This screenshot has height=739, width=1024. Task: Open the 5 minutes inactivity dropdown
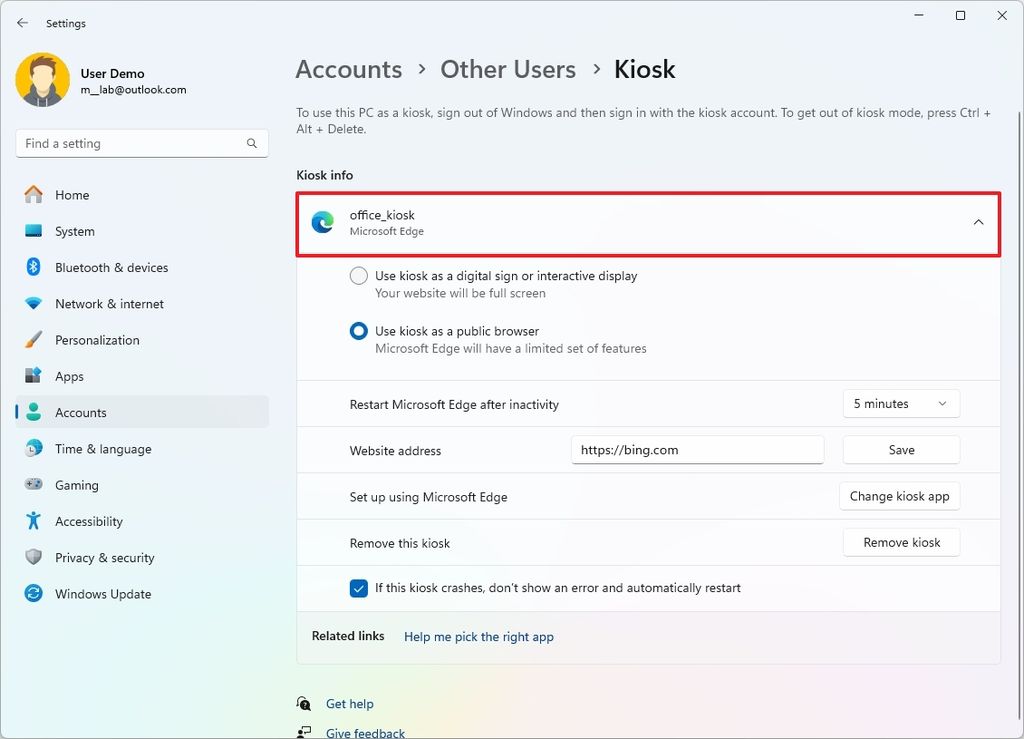901,404
